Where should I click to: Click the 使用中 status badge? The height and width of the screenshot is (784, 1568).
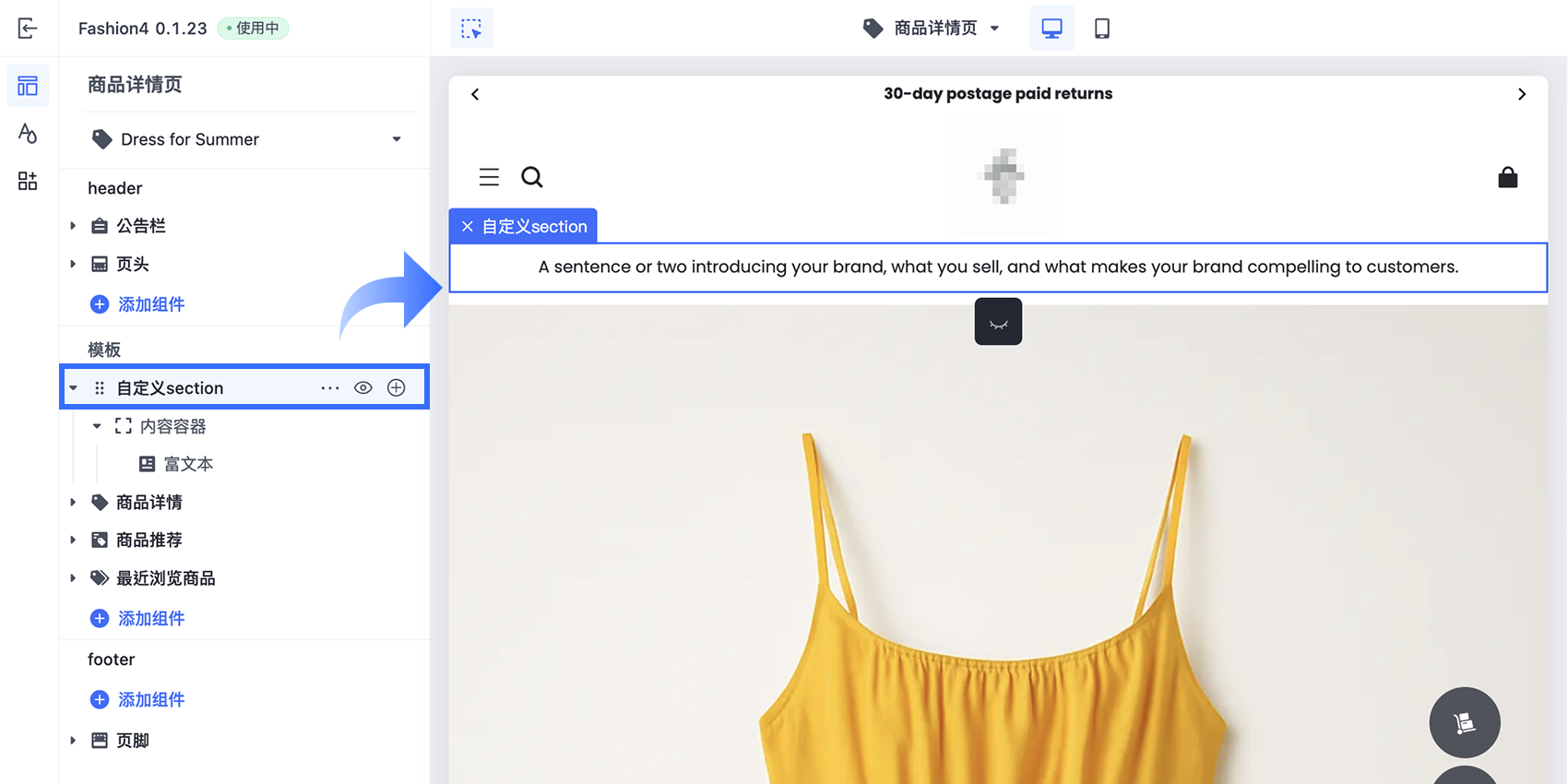pos(253,29)
